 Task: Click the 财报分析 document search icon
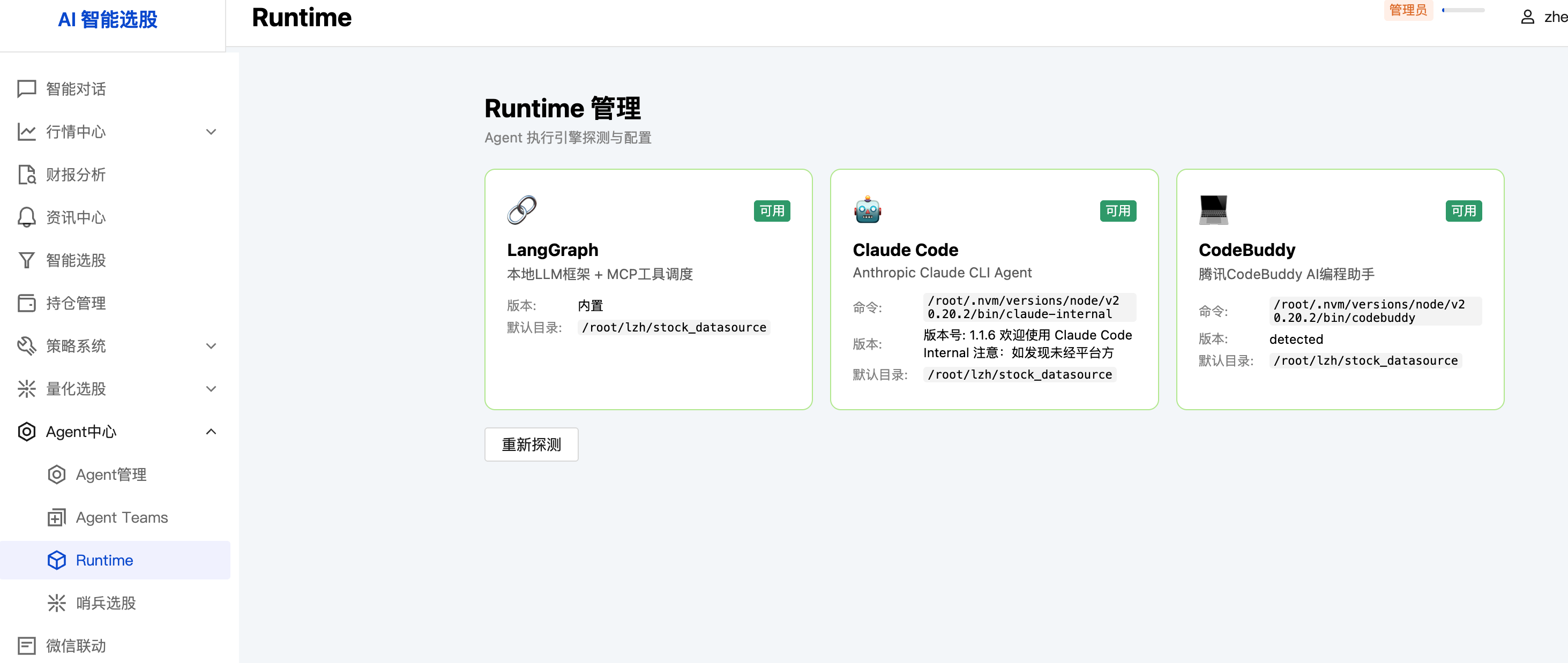pyautogui.click(x=27, y=175)
